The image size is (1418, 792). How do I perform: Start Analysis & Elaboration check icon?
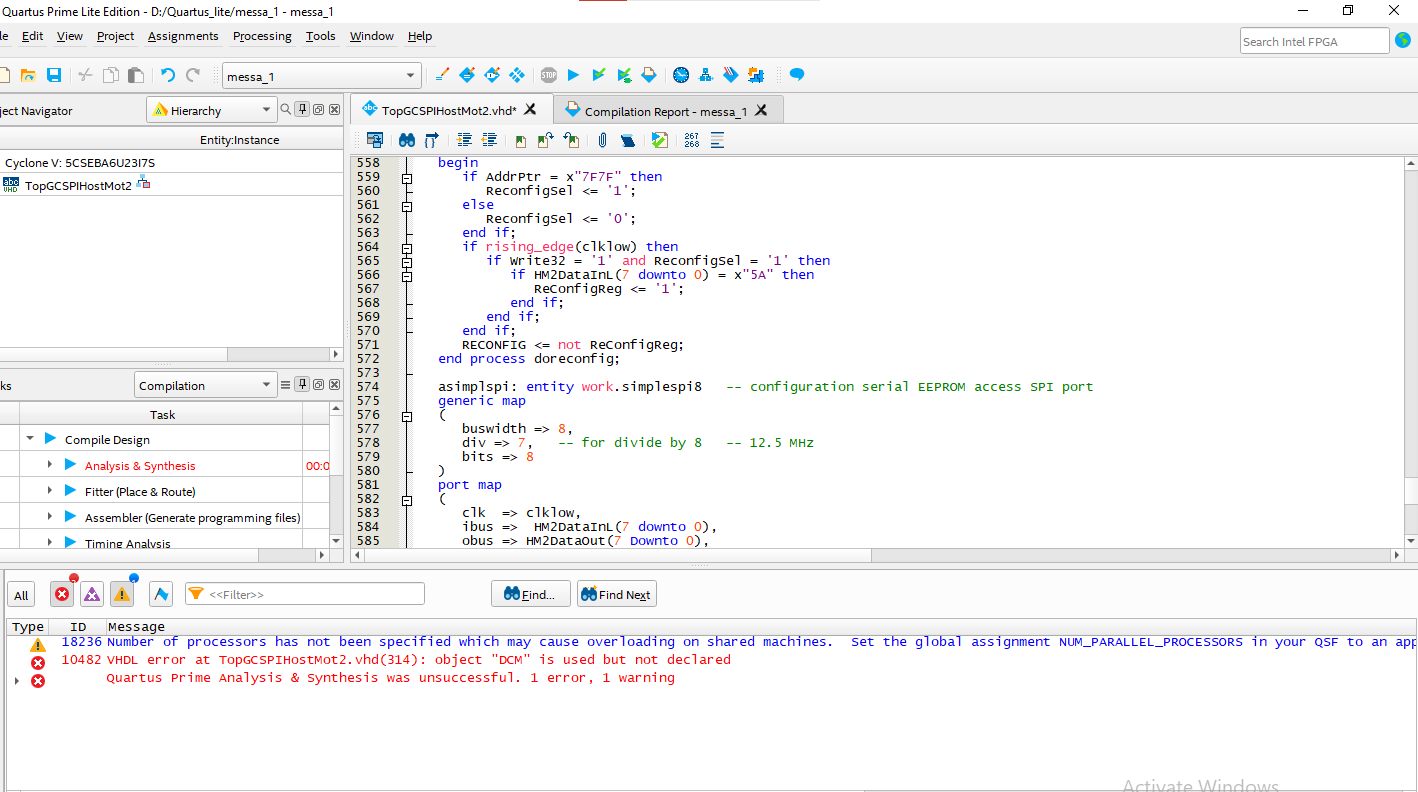coord(599,75)
